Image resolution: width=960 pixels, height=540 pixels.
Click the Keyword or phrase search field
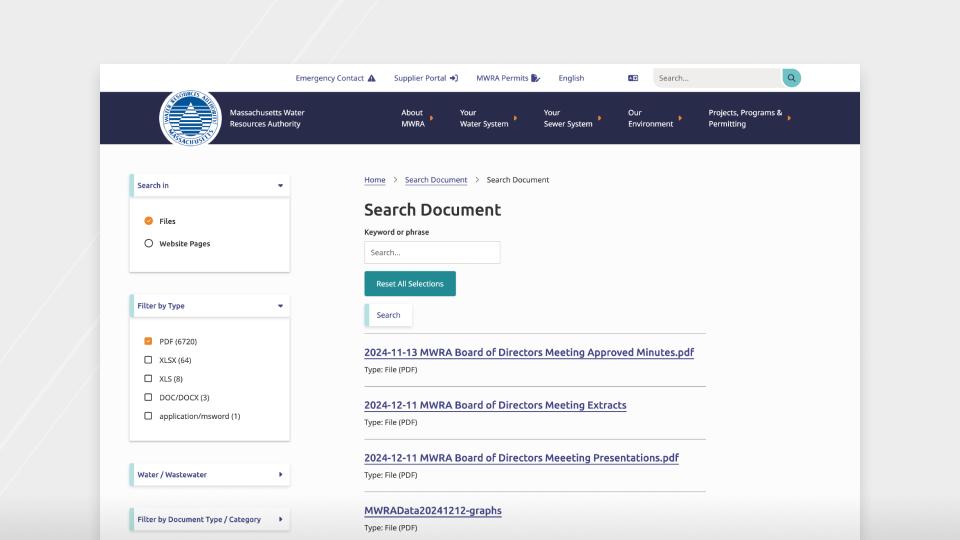point(432,253)
